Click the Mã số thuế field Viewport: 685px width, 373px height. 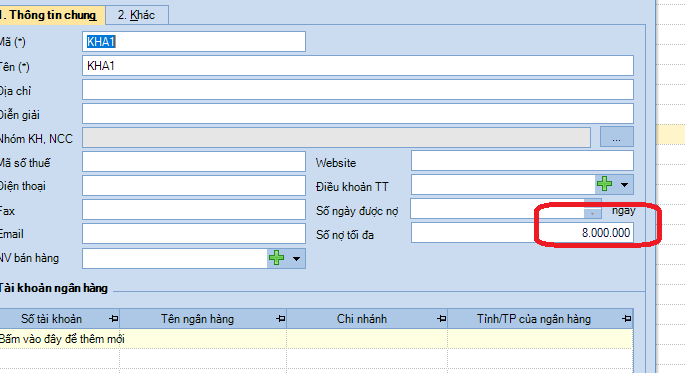[x=194, y=162]
